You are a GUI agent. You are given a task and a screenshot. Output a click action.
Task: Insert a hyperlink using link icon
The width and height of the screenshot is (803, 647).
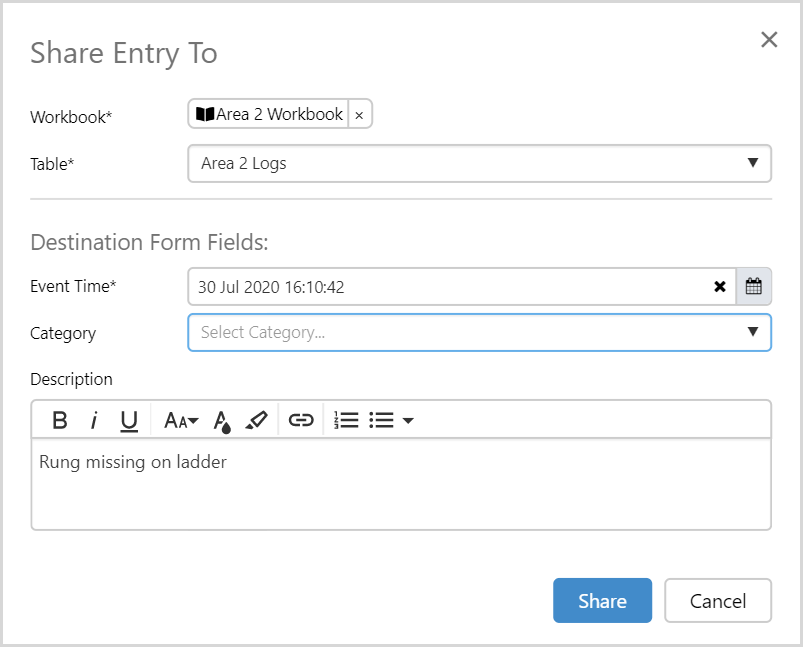[x=301, y=420]
